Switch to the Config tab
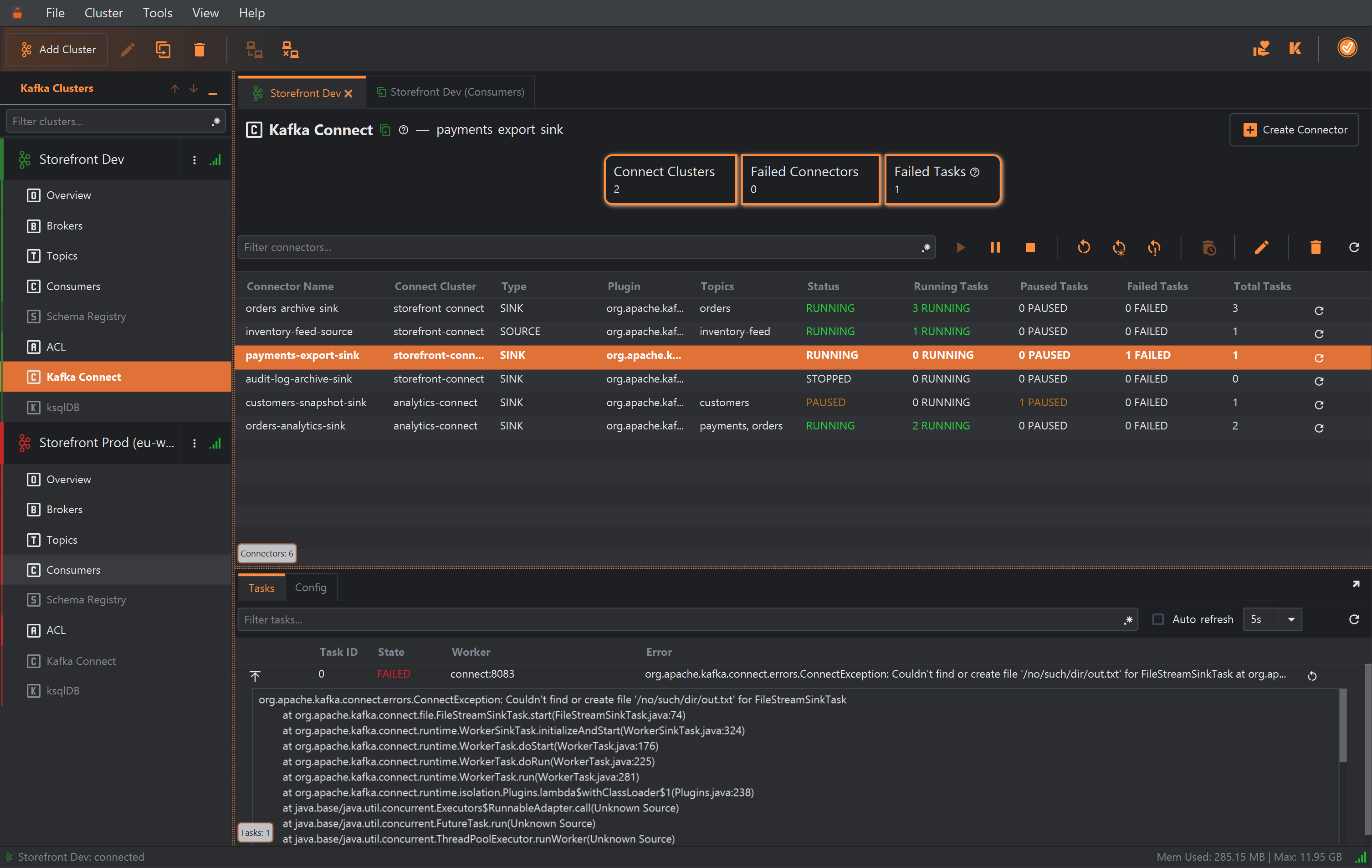This screenshot has height=868, width=1372. click(311, 587)
